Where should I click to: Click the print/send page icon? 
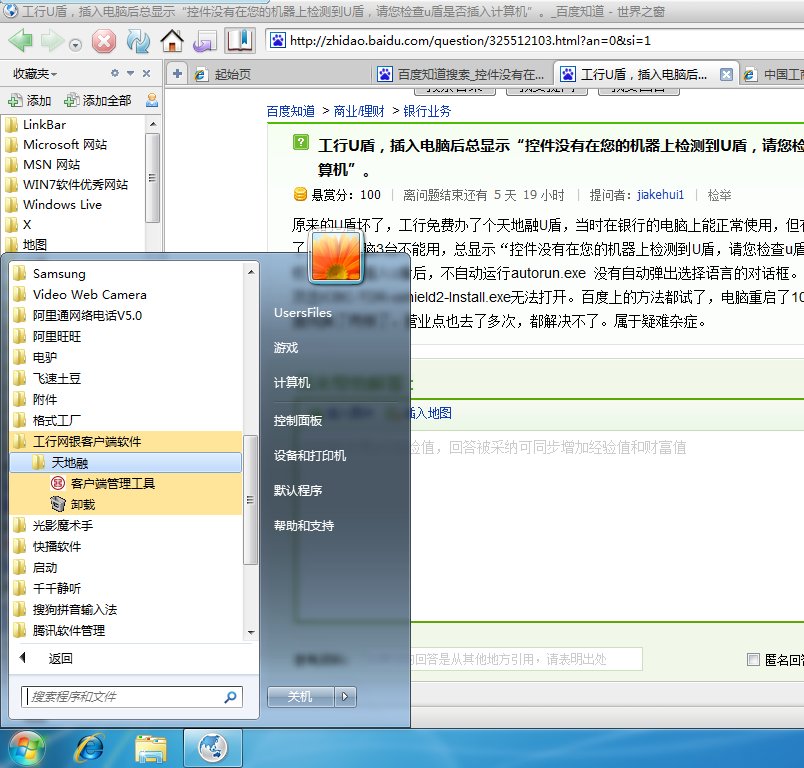203,42
